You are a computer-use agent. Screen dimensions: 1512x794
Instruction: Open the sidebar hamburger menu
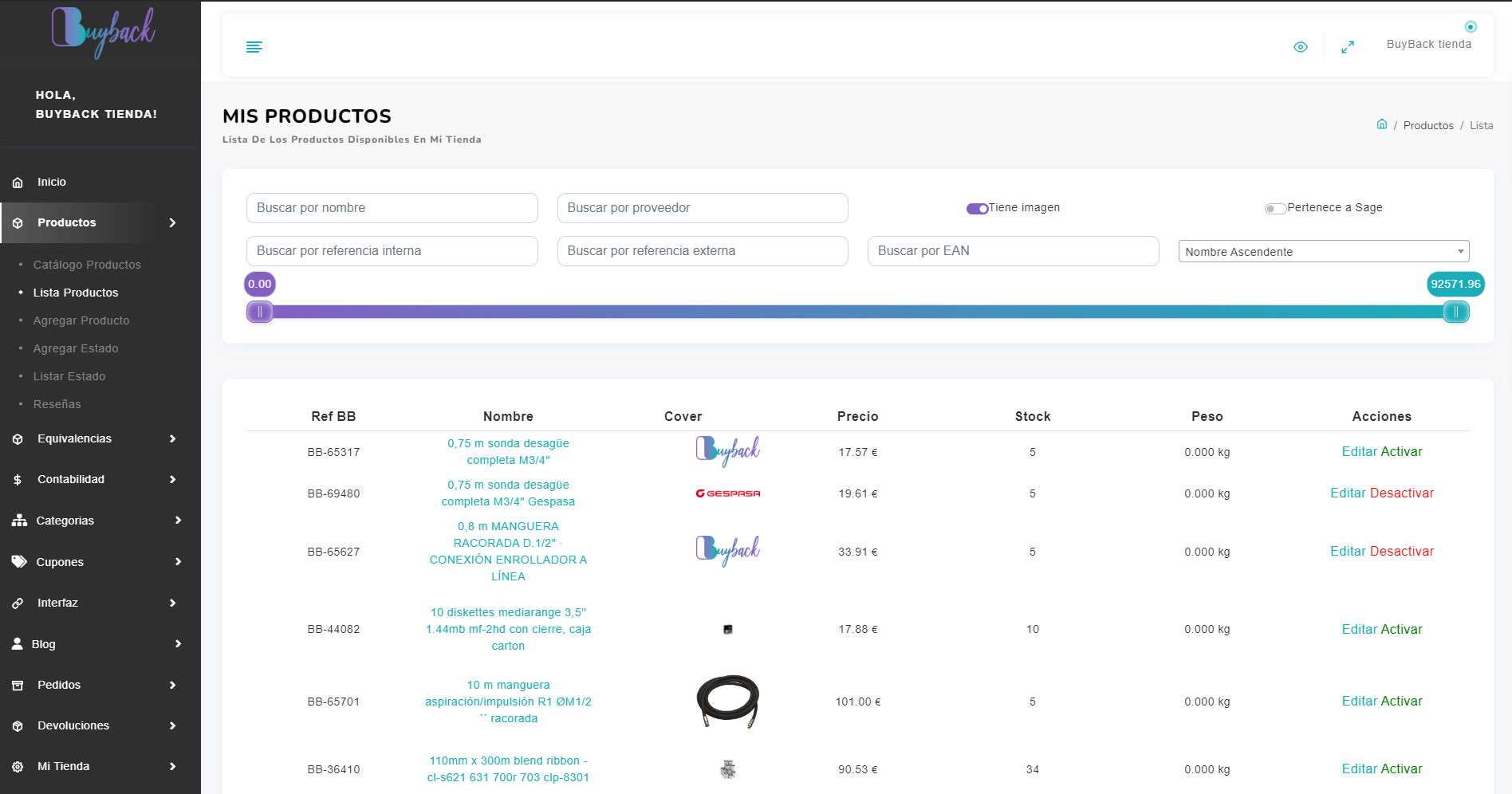[254, 46]
